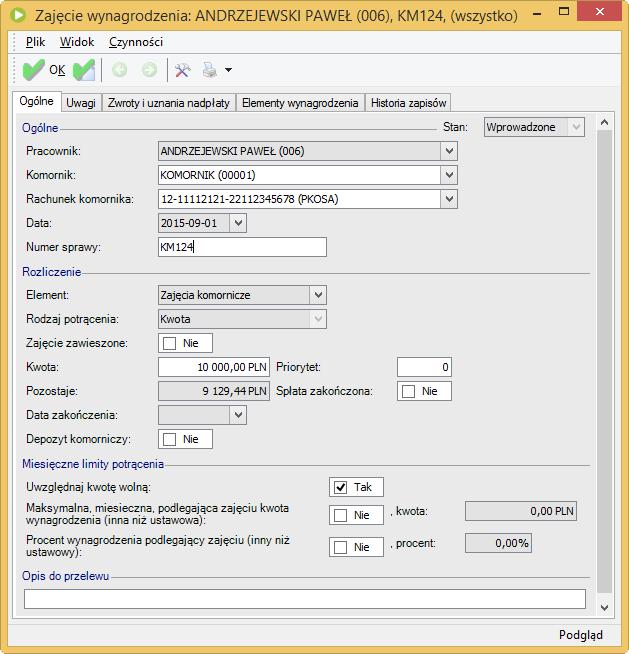Toggle the Depozyt komorniczy checkbox
The width and height of the screenshot is (629, 654).
point(169,440)
